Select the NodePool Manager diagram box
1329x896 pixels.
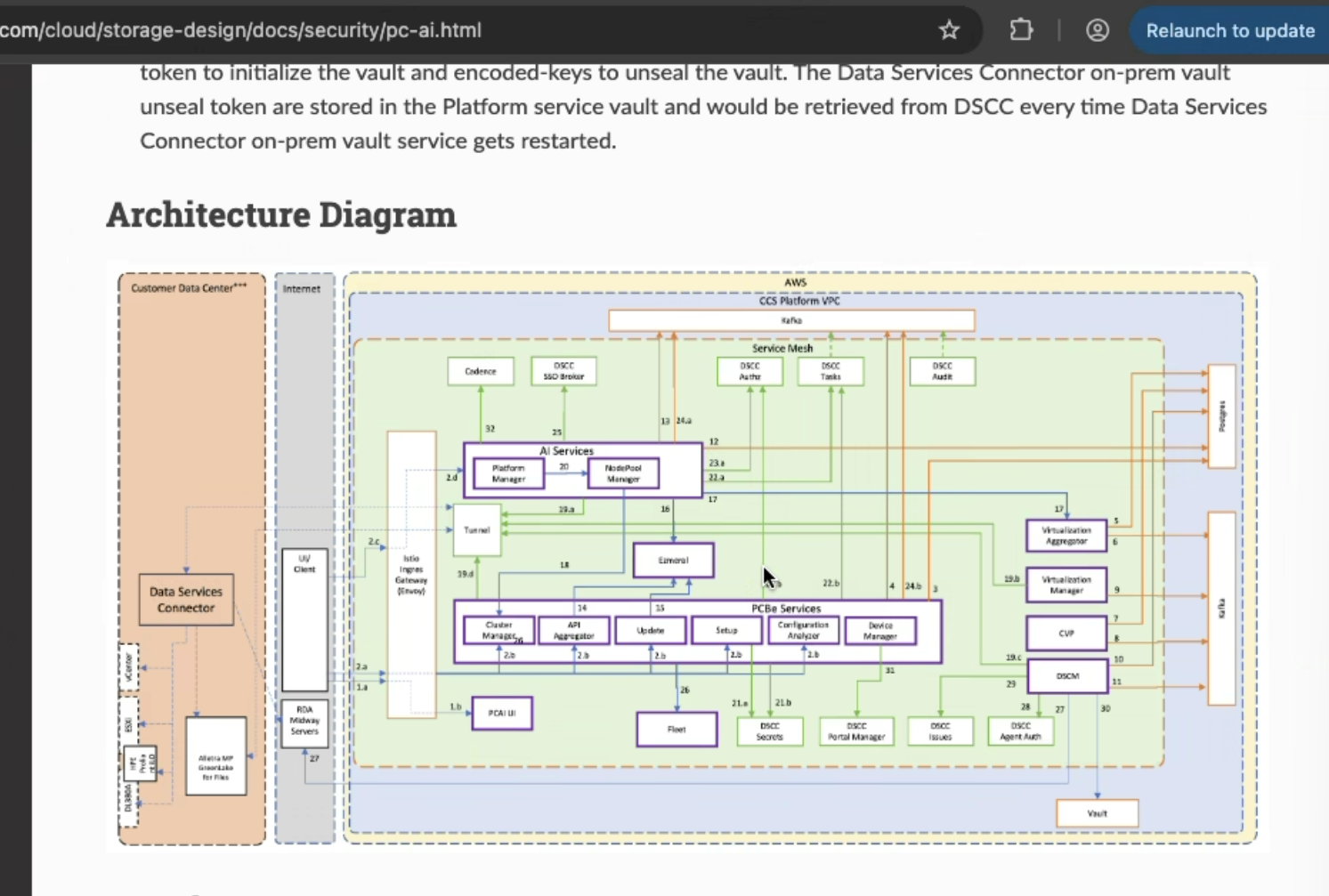(x=623, y=473)
